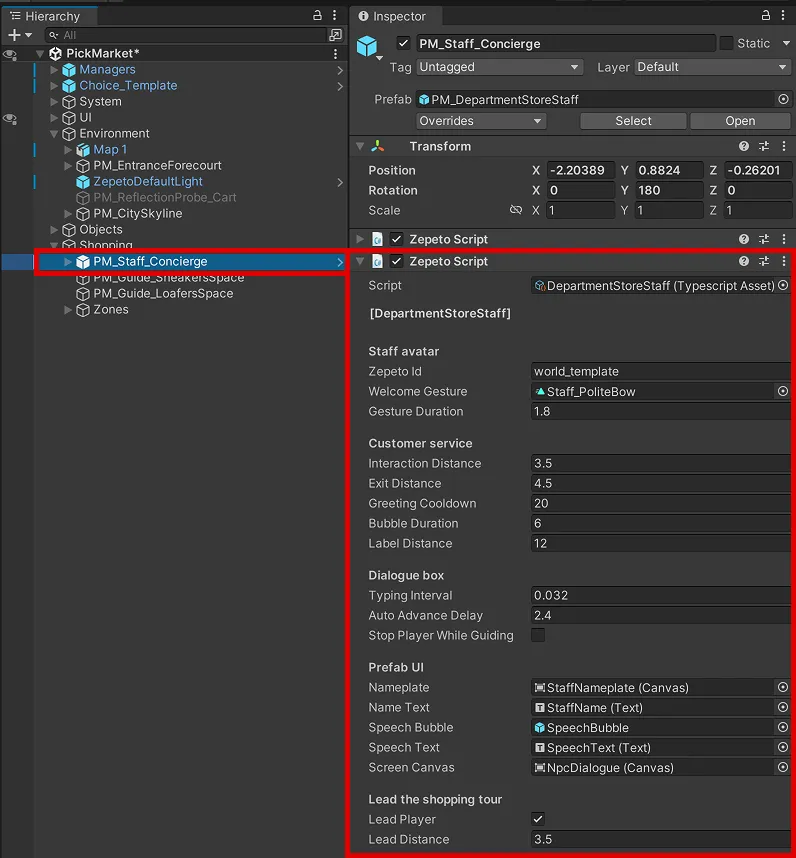Select PM_EntranceForecourt in Hierarchy
The height and width of the screenshot is (858, 796).
coord(157,165)
